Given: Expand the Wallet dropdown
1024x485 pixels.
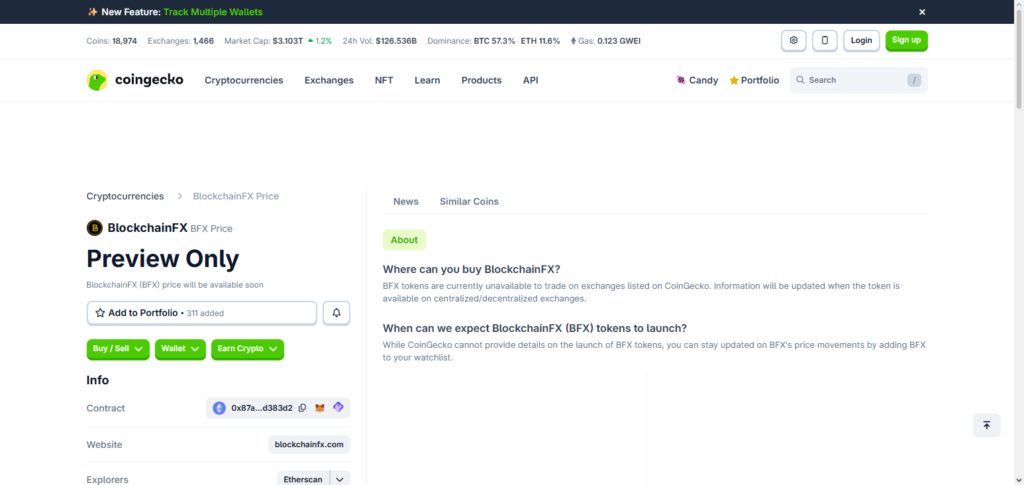Looking at the screenshot, I should (180, 349).
